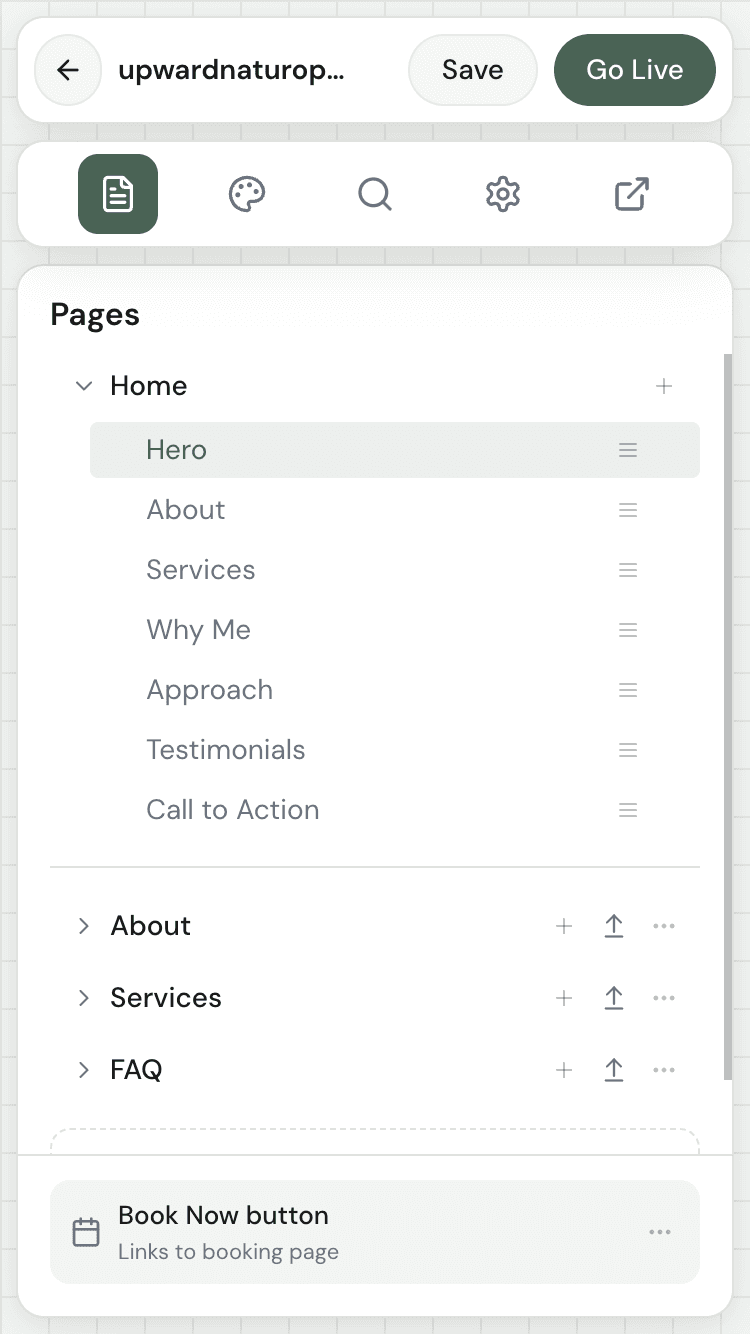
Task: Click the upload icon beside the About page
Action: click(614, 926)
